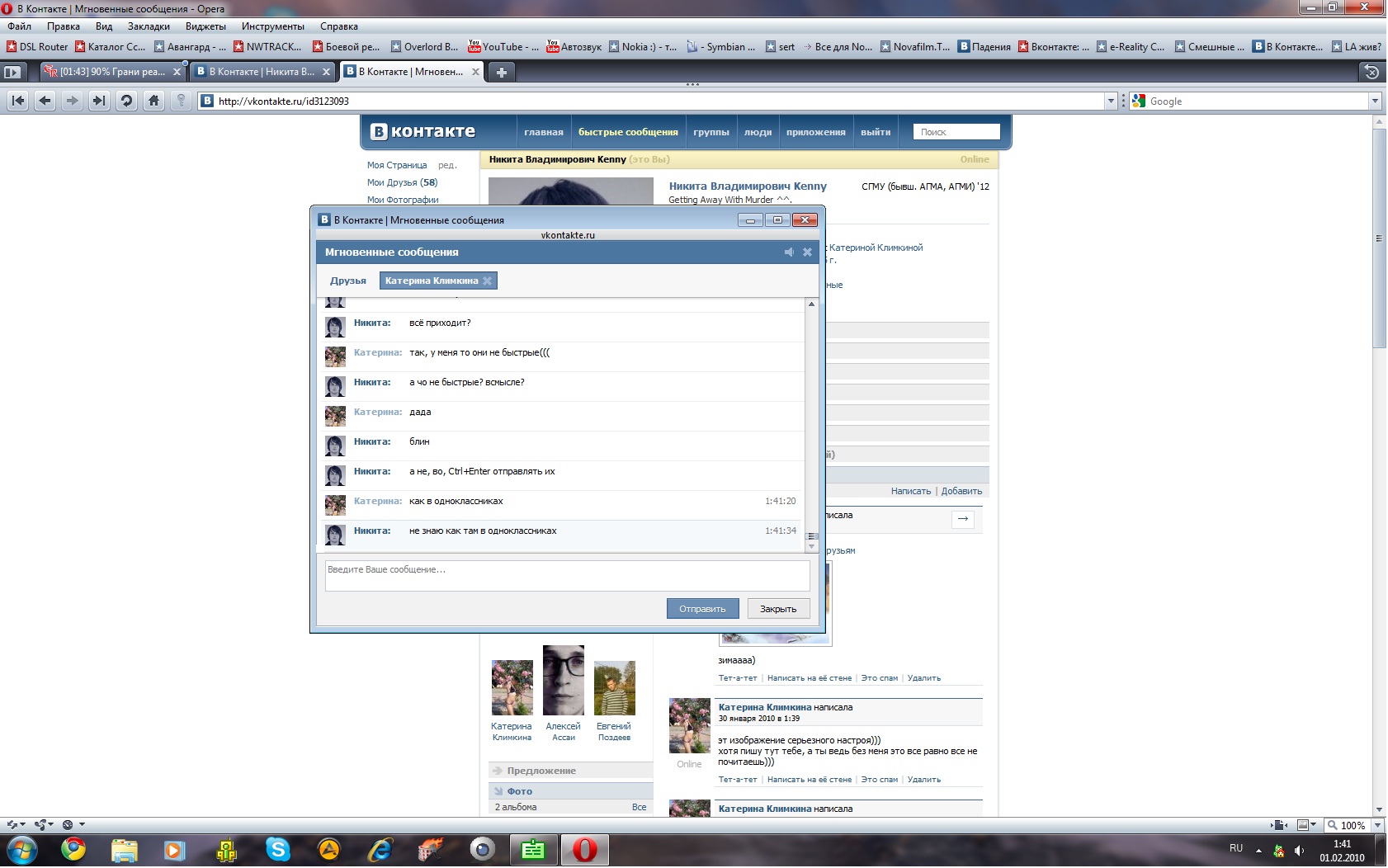This screenshot has height=868, width=1388.
Task: Launch Internet Explorer from the taskbar
Action: (380, 849)
